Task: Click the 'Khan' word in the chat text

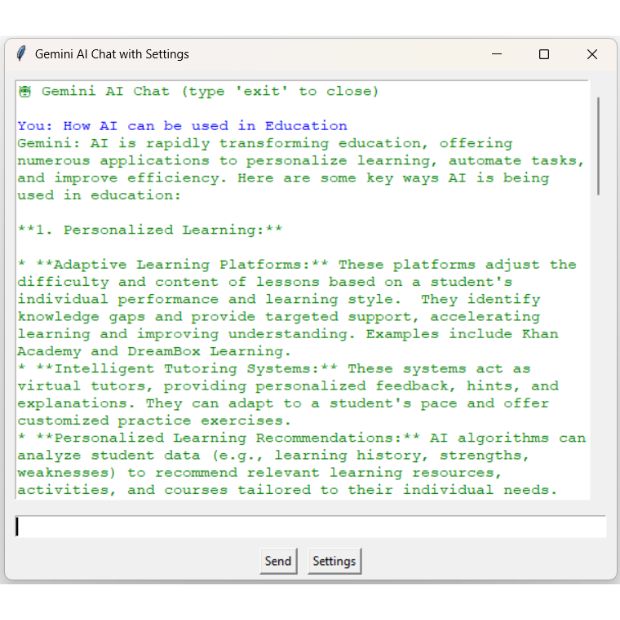Action: tap(540, 334)
